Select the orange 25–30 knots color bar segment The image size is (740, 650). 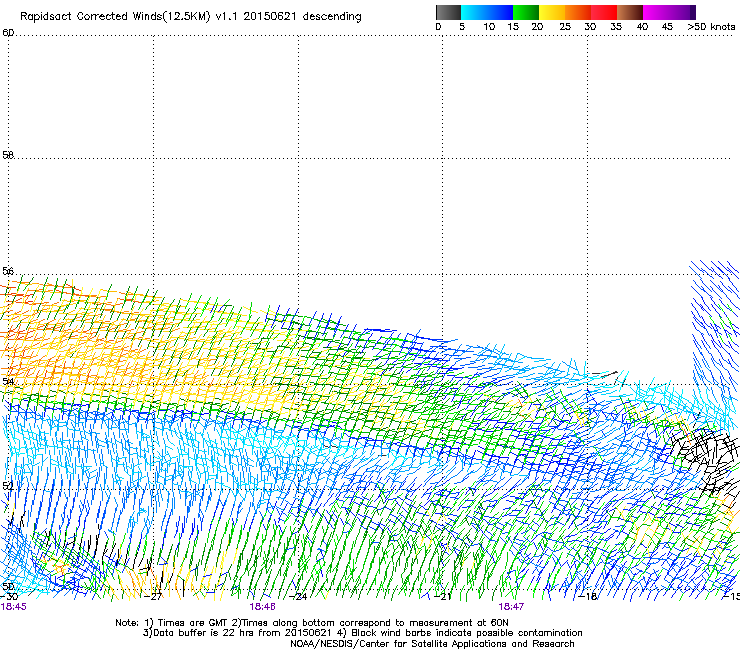pyautogui.click(x=578, y=12)
